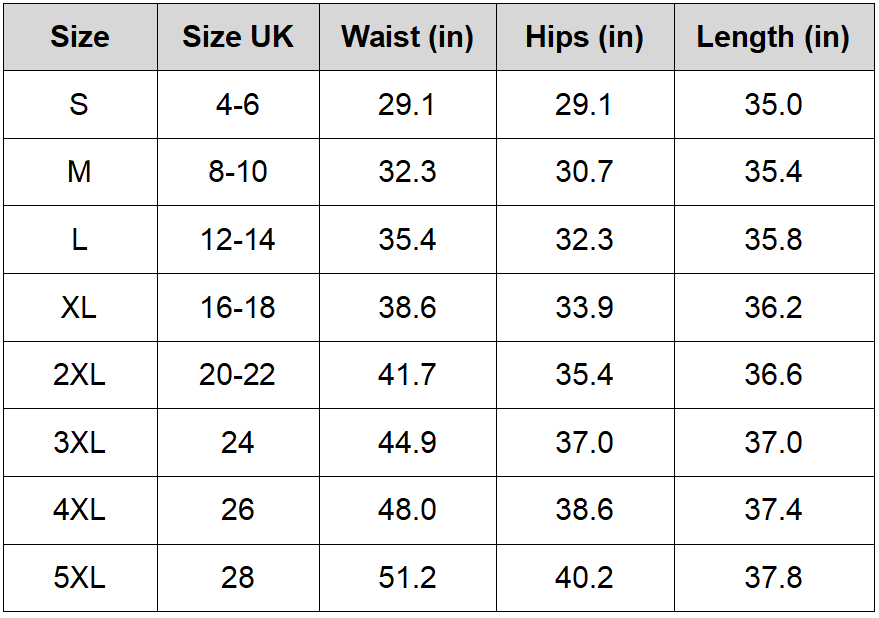879x618 pixels.
Task: Click the 3XL size cell
Action: coord(80,442)
